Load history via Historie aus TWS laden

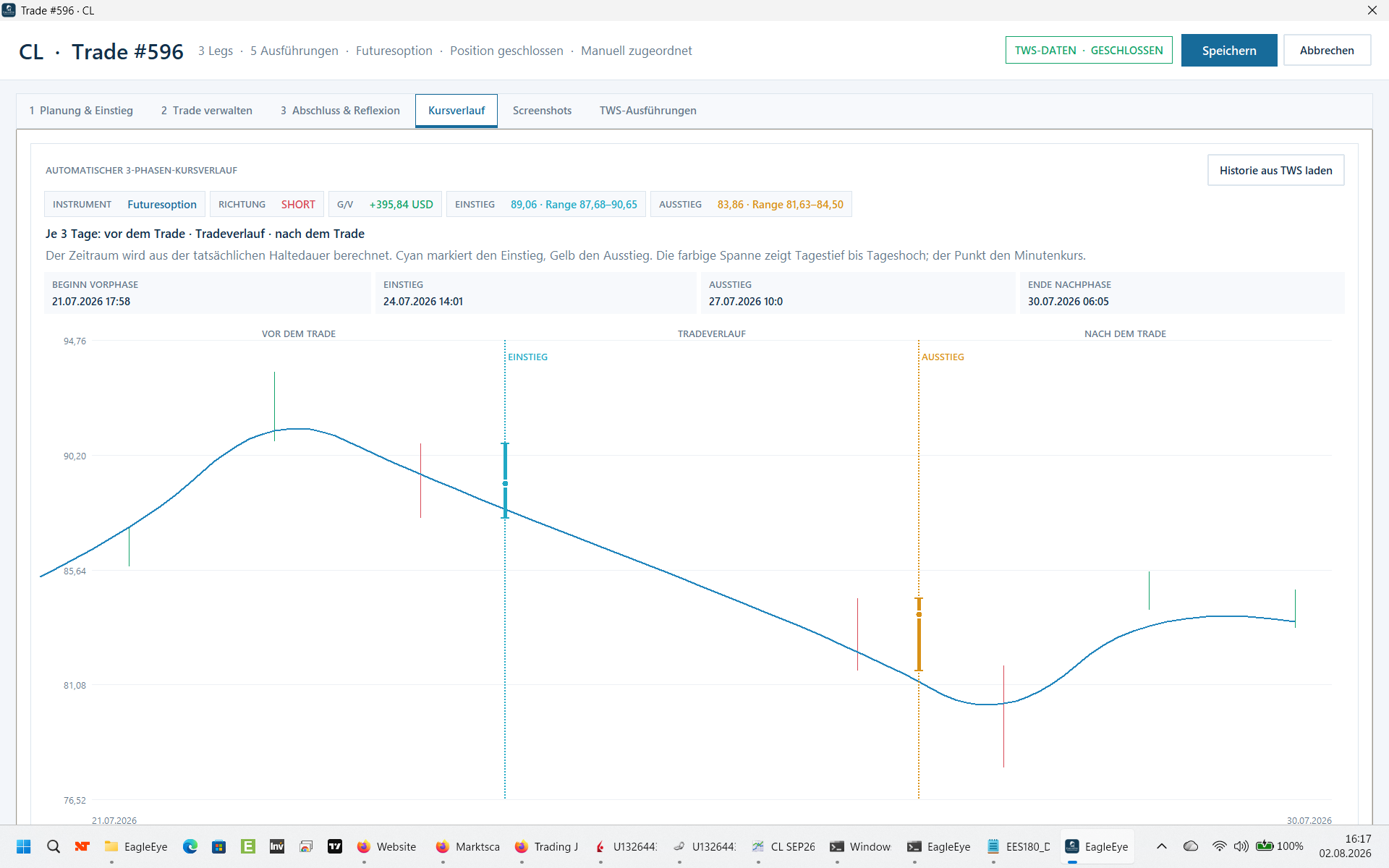pos(1276,170)
